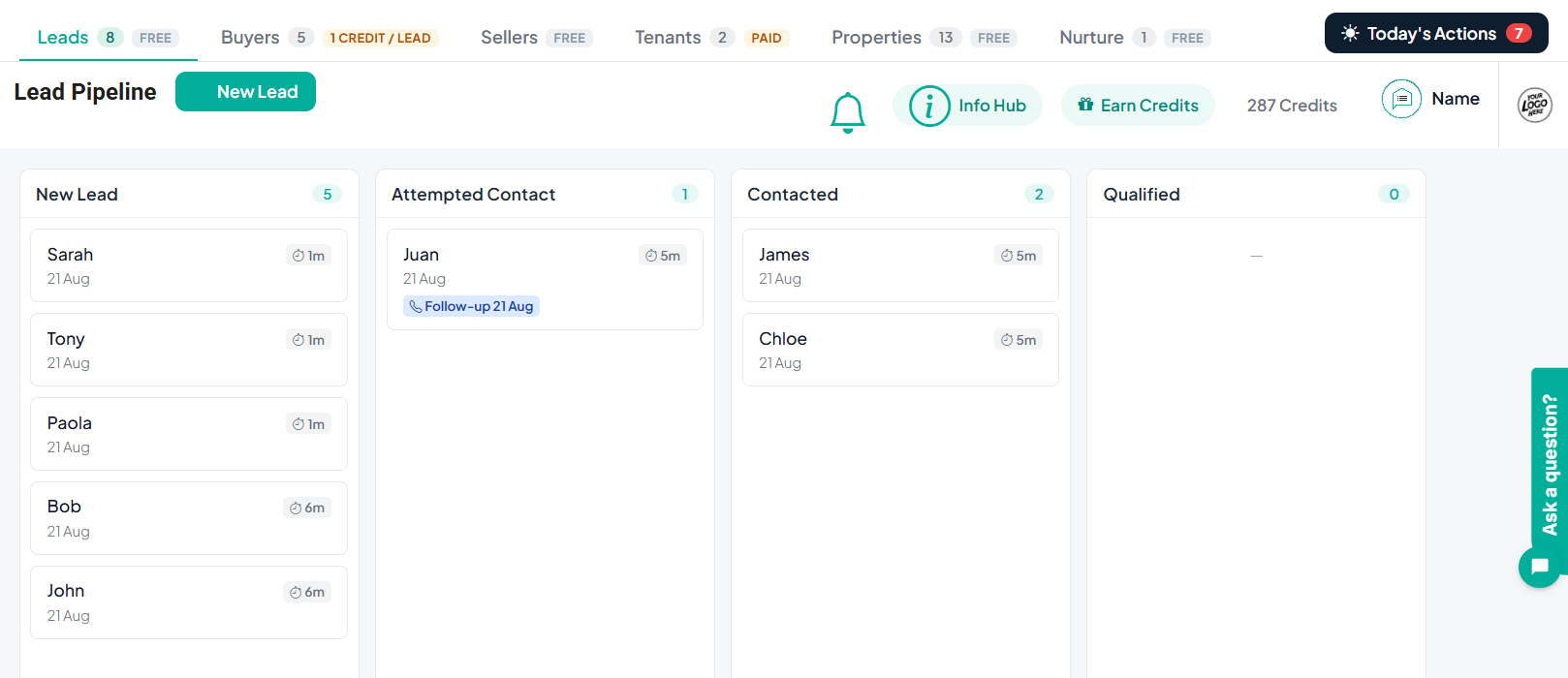Click the Lead Pipeline heading

(85, 92)
